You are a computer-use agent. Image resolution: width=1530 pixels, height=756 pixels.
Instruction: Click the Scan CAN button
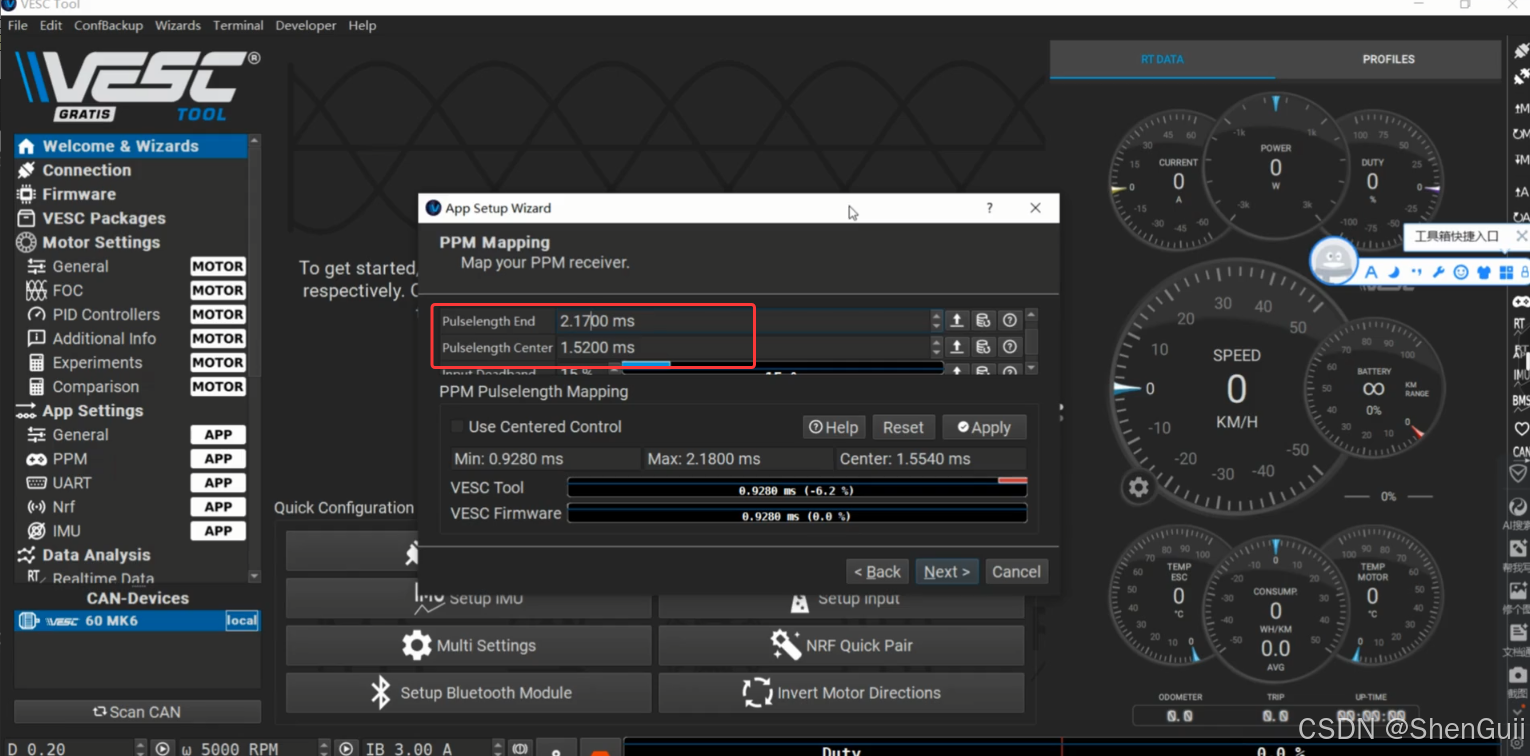coord(137,712)
